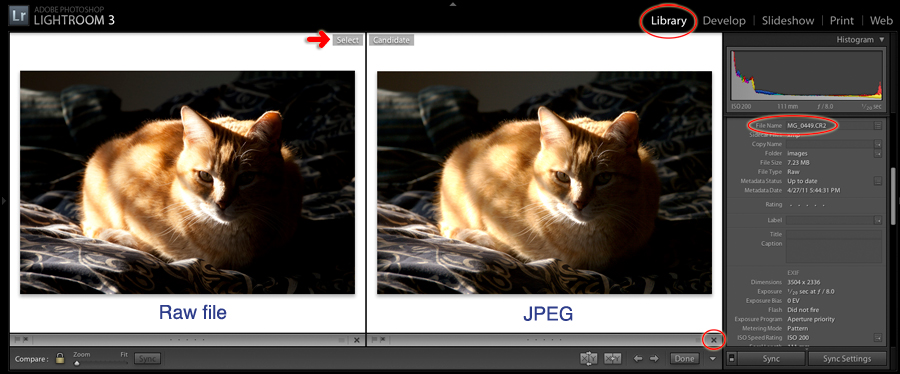
Task: Go to the Slideshow module
Action: pos(788,21)
